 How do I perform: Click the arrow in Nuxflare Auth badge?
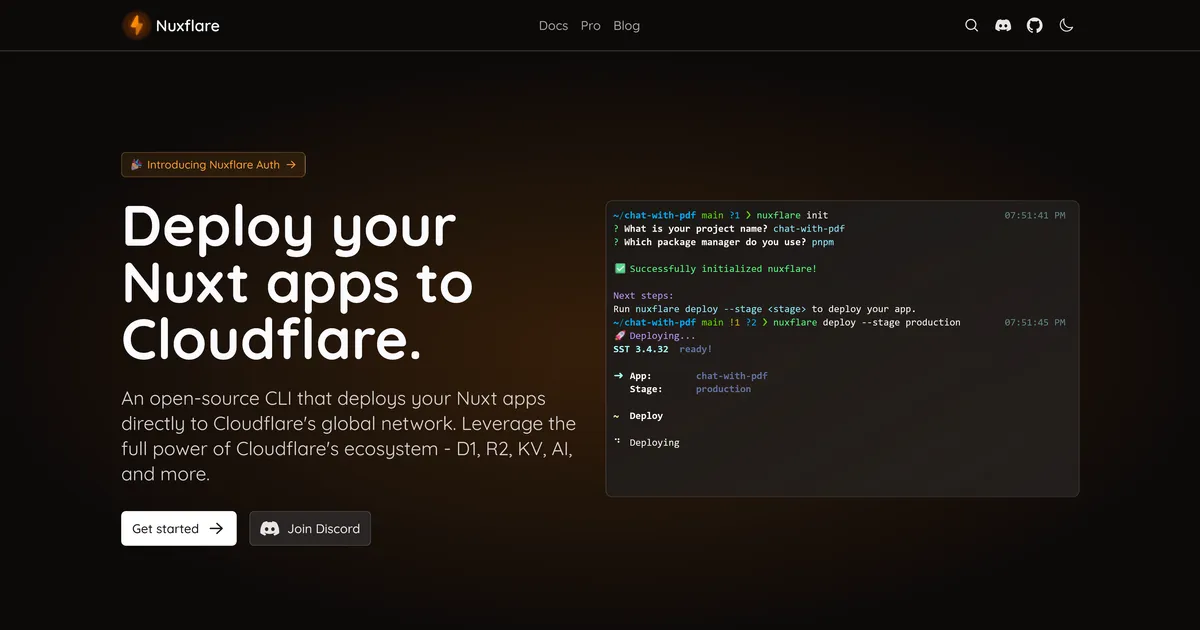click(291, 165)
